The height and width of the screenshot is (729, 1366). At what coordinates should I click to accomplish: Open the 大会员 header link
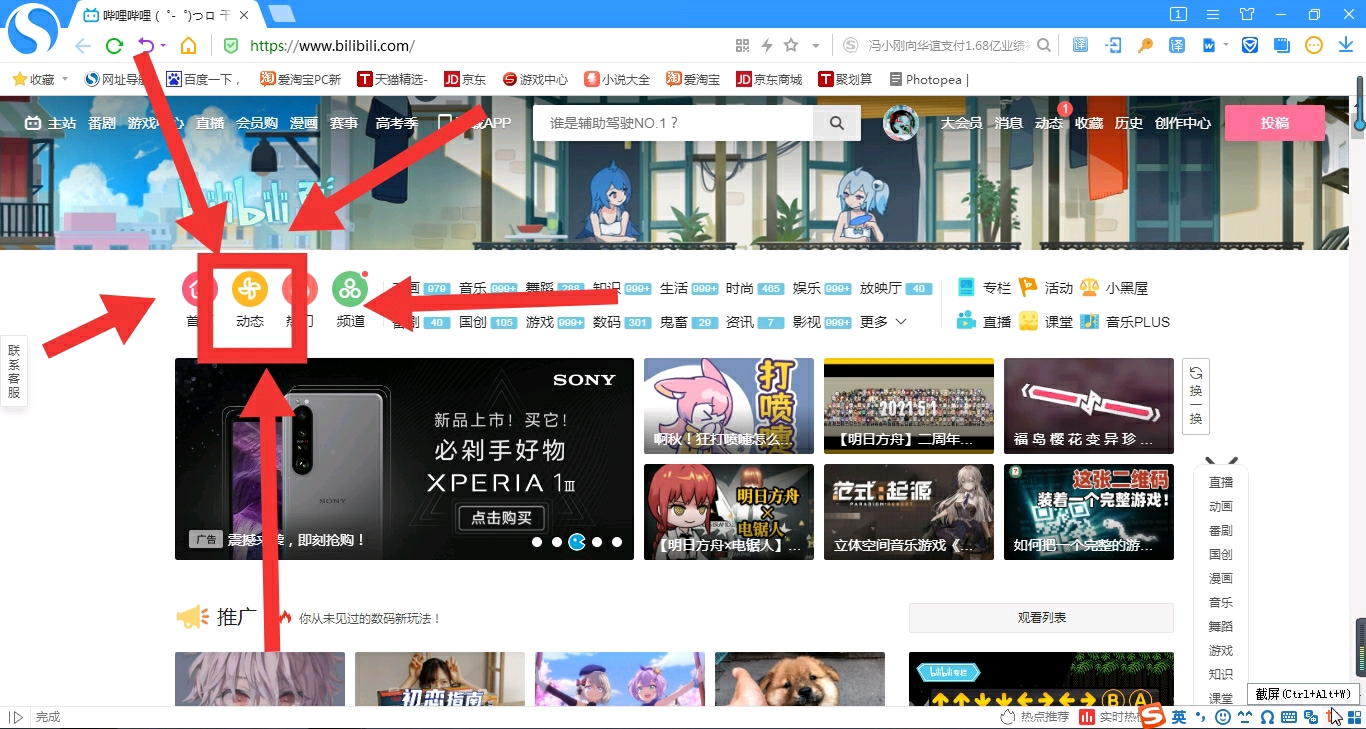click(961, 123)
